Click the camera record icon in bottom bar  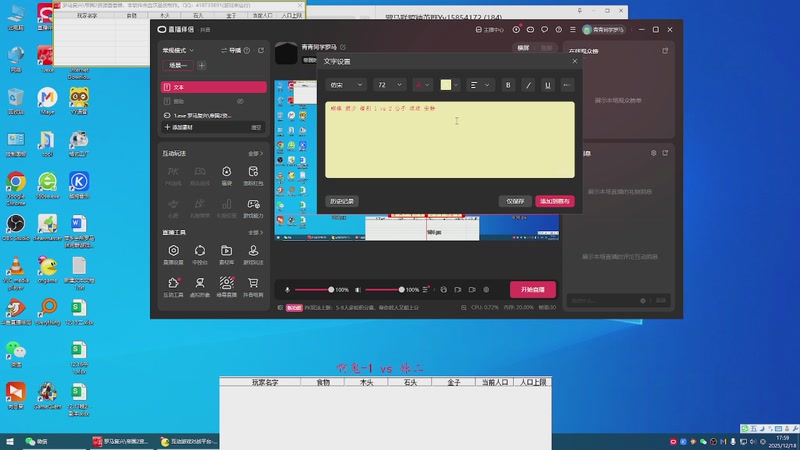[x=472, y=290]
